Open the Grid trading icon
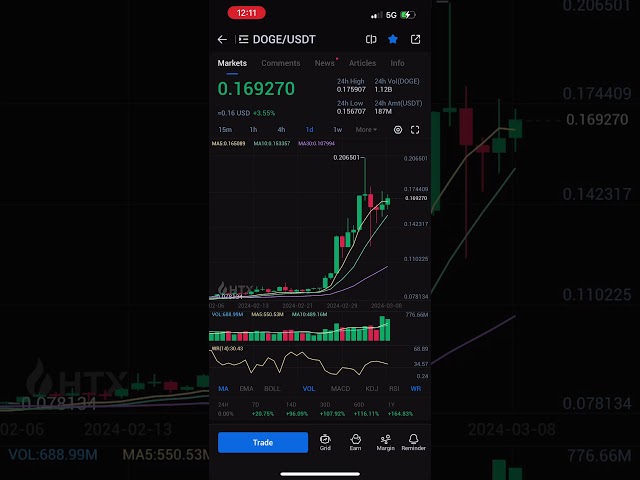This screenshot has height=480, width=640. point(325,442)
